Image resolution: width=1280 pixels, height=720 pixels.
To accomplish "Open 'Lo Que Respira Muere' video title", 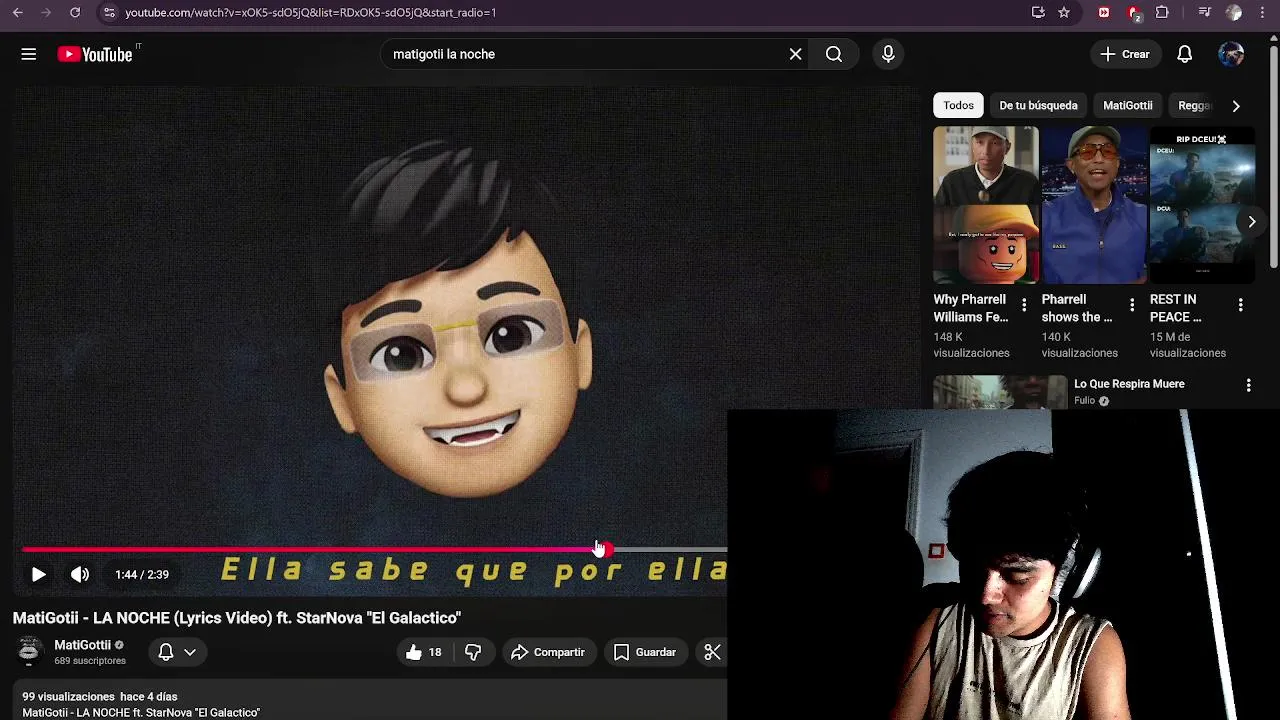I will pos(1129,384).
